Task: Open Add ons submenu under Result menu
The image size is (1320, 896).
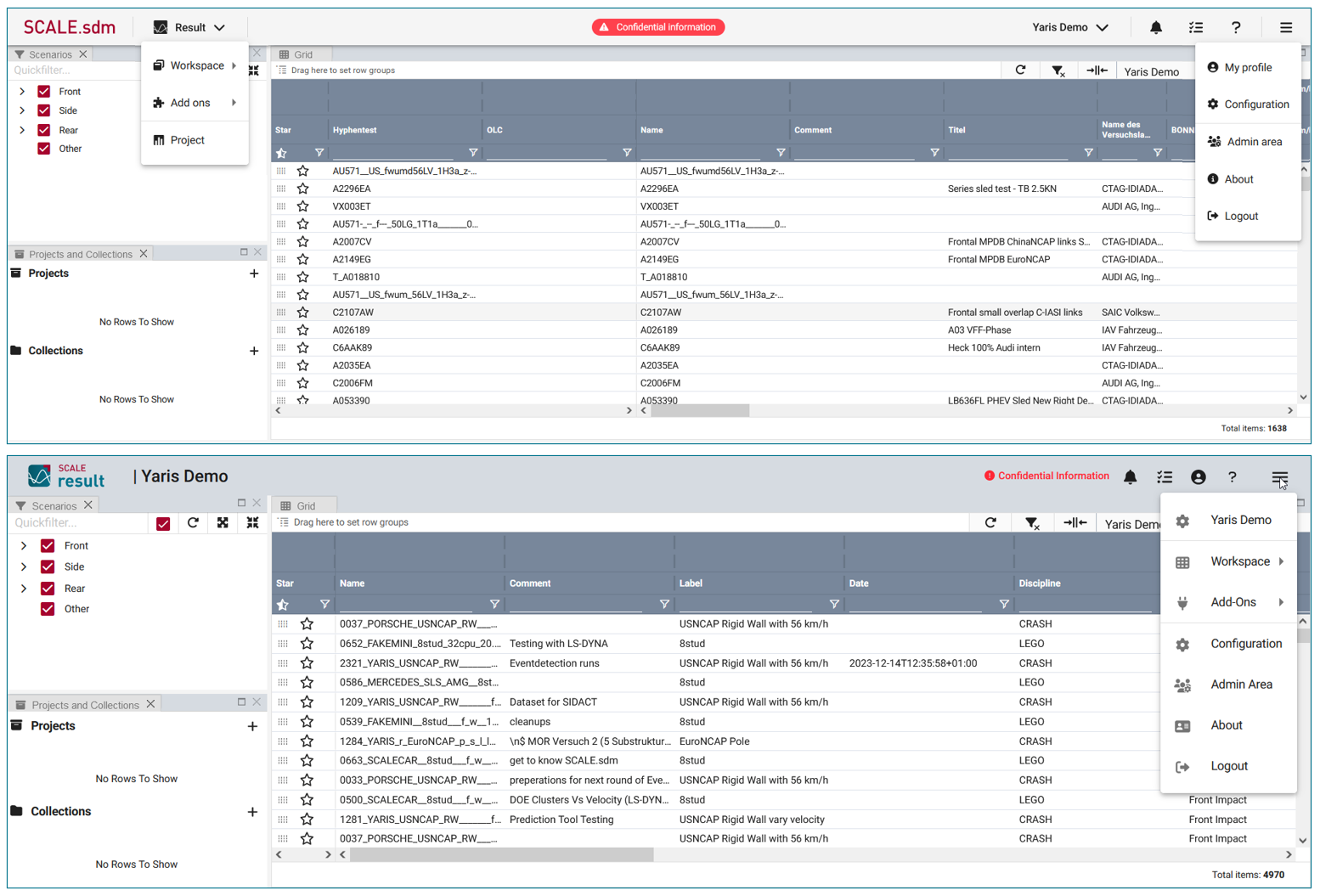Action: click(195, 103)
